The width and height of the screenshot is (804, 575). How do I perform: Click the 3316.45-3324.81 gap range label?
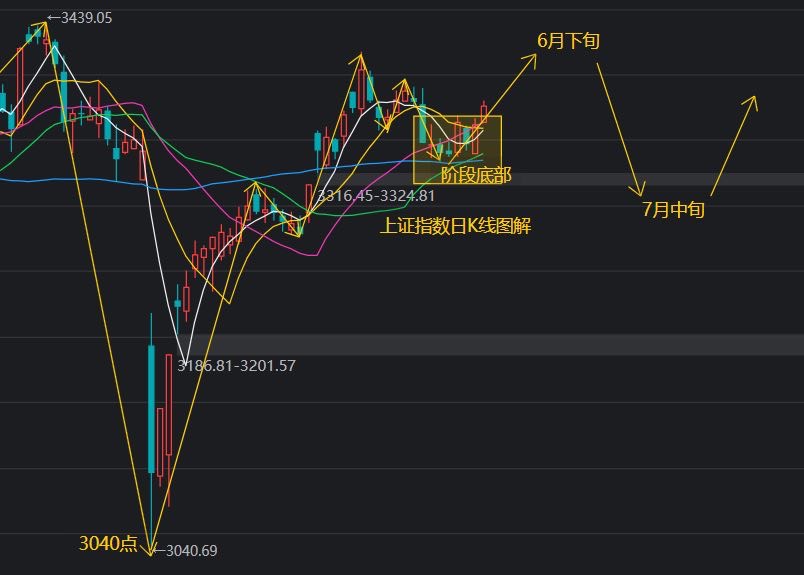tap(376, 195)
